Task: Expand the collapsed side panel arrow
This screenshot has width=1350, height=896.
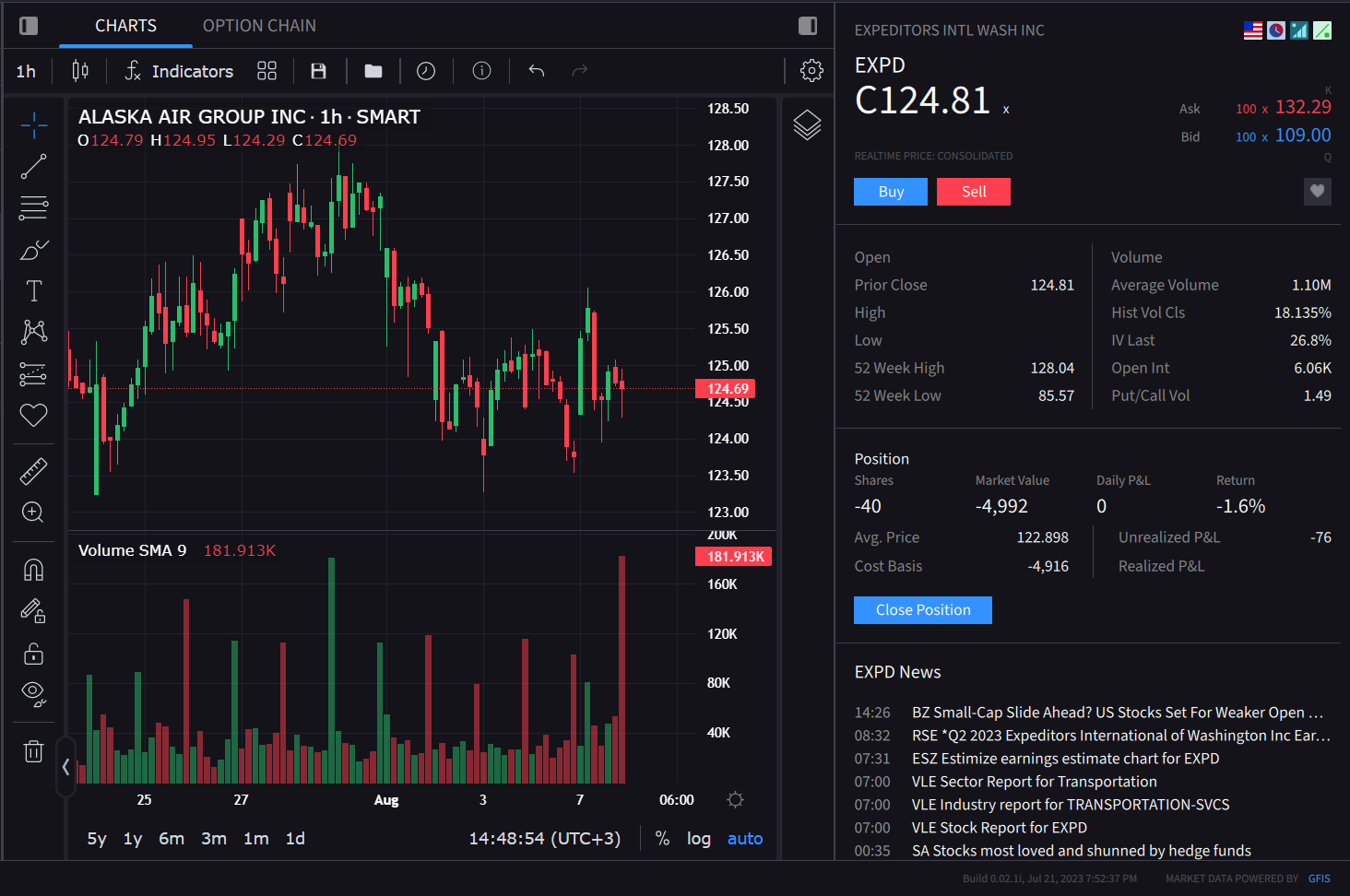Action: tap(65, 766)
